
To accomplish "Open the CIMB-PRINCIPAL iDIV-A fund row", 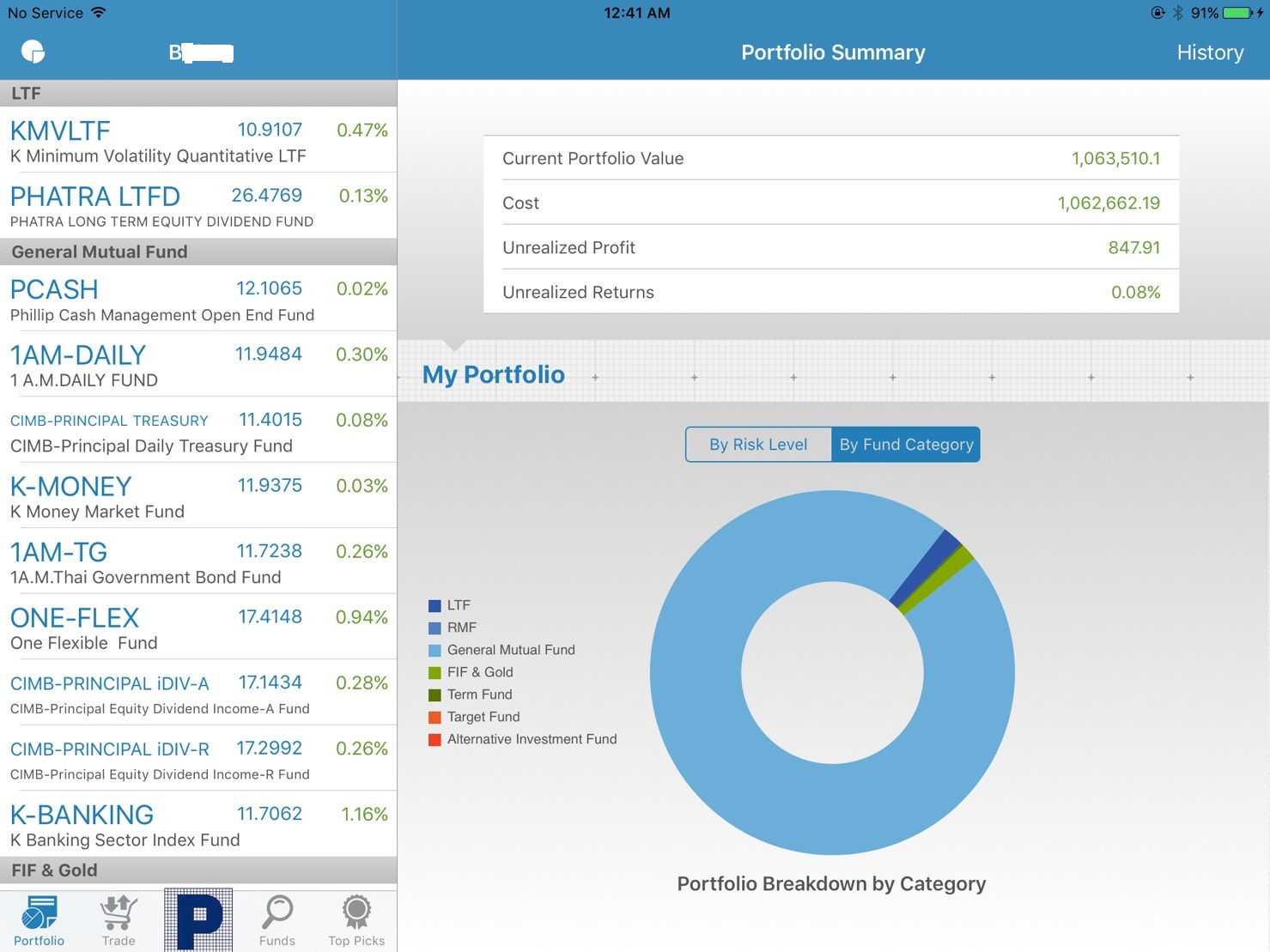I will 198,693.
